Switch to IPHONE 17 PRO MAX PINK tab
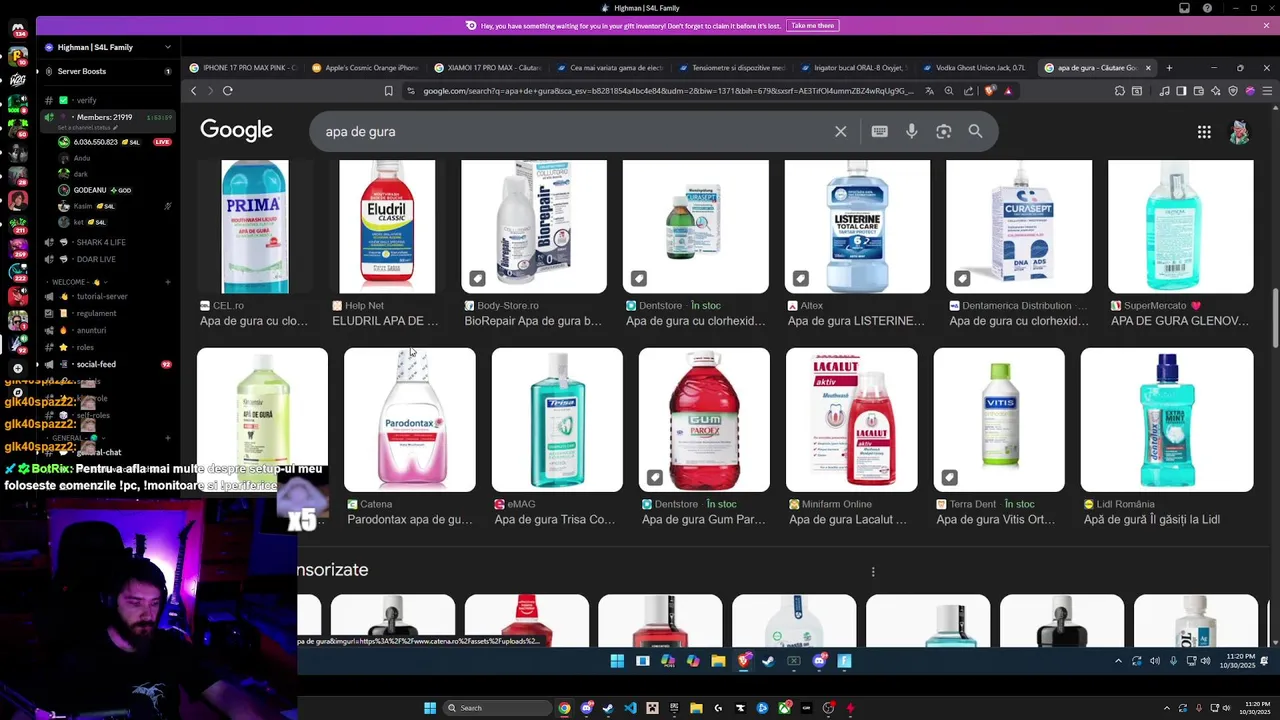The width and height of the screenshot is (1280, 720). (243, 68)
